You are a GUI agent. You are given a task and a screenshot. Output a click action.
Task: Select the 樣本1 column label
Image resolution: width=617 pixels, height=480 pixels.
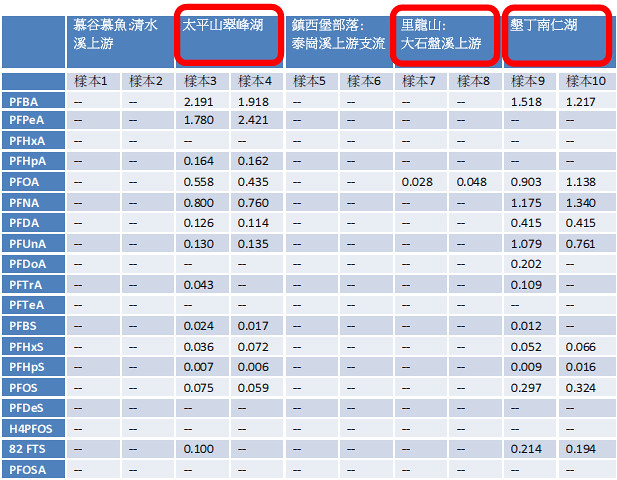tap(93, 81)
